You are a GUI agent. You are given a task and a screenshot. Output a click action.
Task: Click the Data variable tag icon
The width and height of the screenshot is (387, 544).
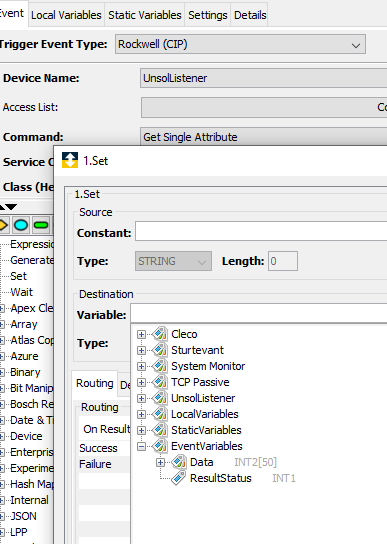click(179, 462)
